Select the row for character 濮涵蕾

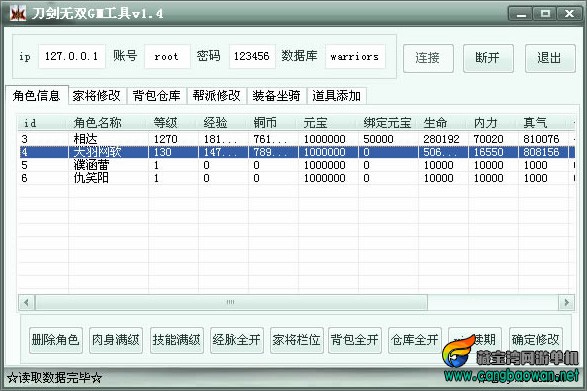[x=296, y=165]
